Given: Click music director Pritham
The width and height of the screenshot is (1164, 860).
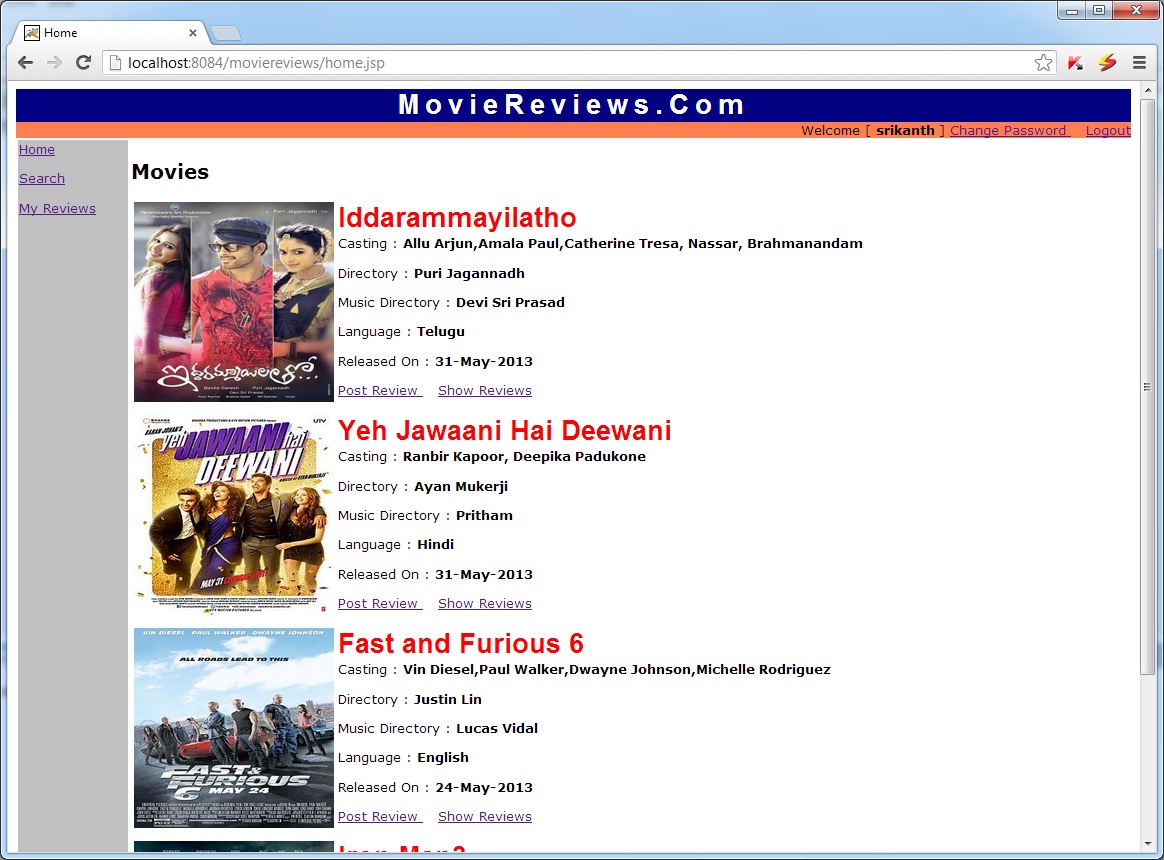Looking at the screenshot, I should pos(484,515).
